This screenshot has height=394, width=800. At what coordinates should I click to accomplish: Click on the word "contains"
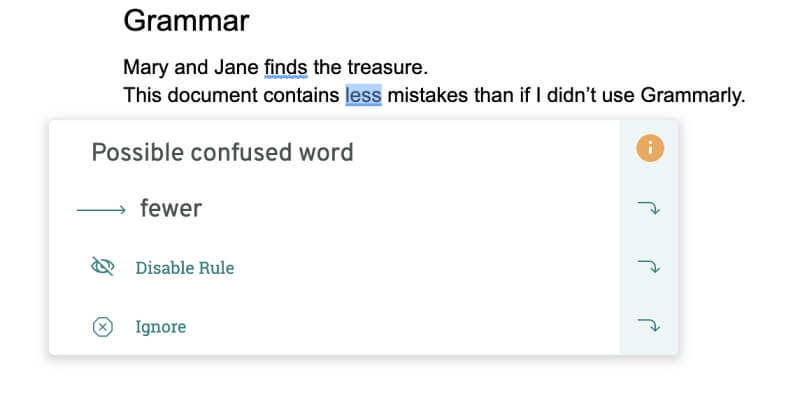point(302,95)
